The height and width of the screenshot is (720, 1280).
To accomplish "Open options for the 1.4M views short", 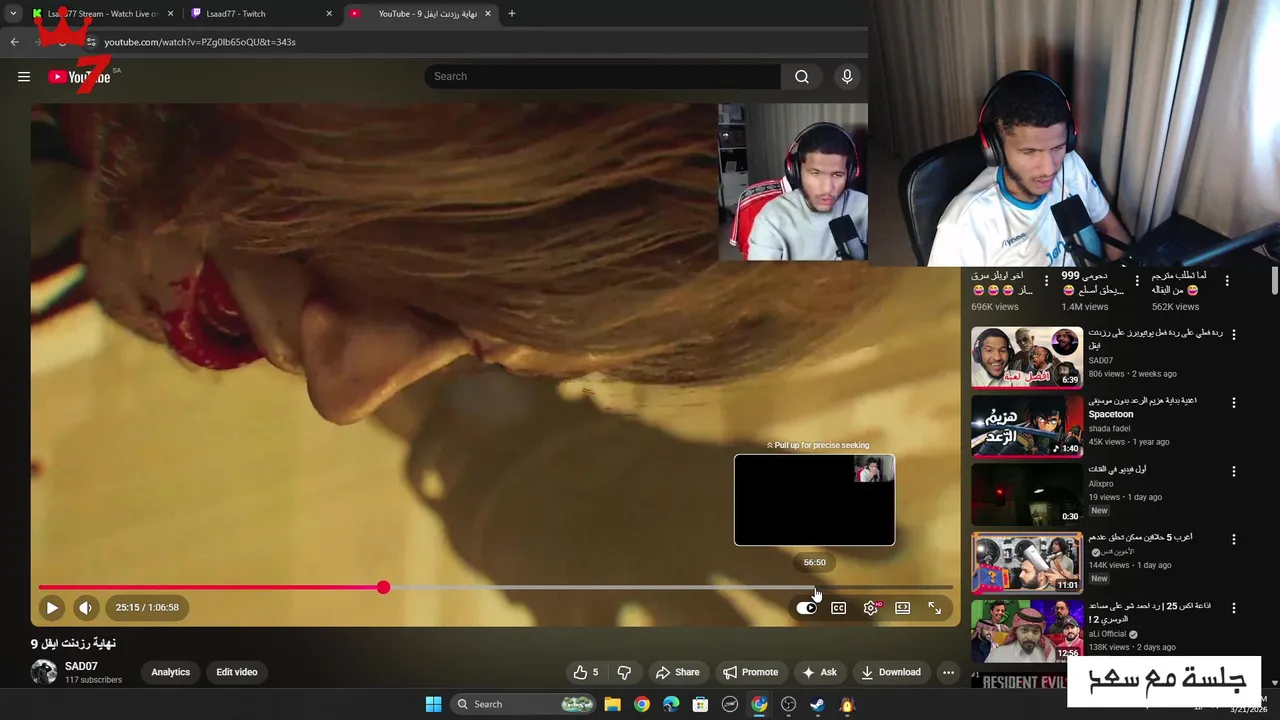I will (x=1137, y=281).
